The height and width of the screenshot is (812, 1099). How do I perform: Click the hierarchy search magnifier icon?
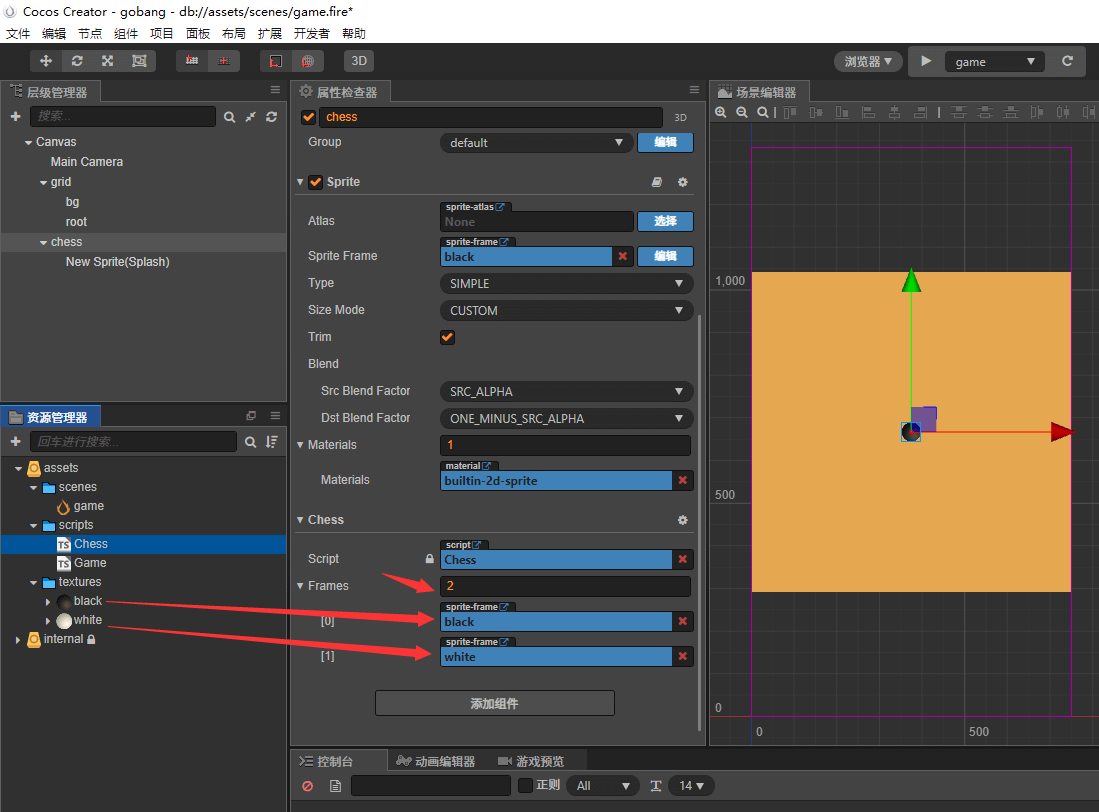click(229, 117)
